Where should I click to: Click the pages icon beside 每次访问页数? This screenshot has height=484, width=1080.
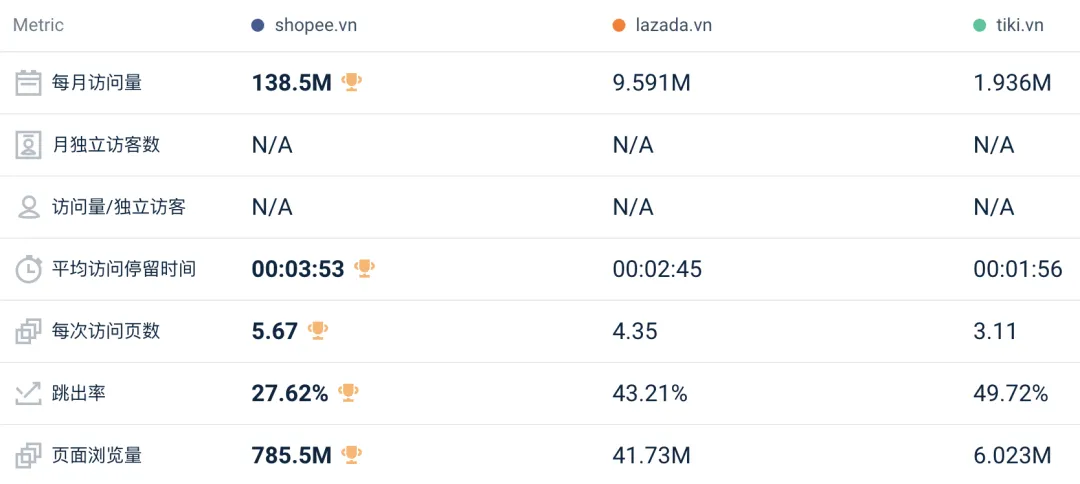tap(28, 331)
